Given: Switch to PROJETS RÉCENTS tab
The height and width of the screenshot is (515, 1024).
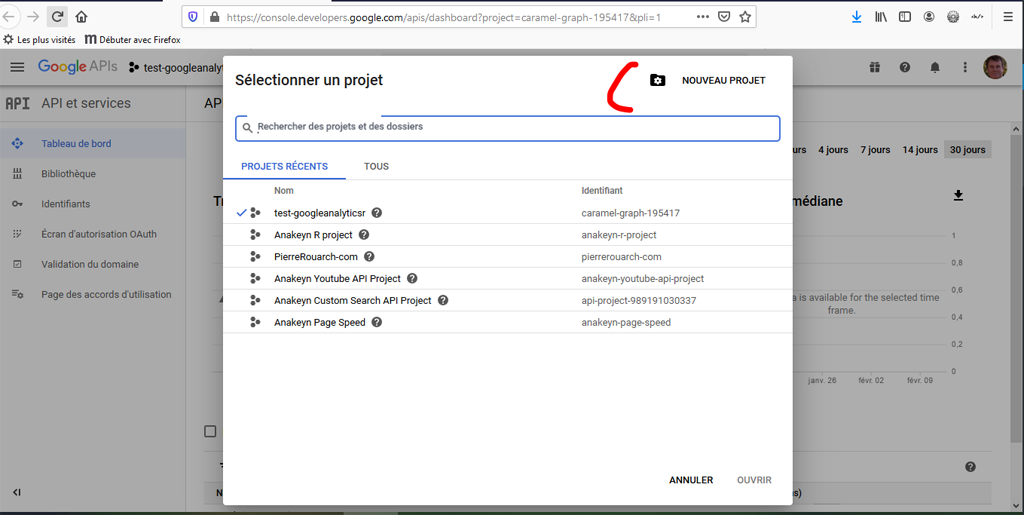Looking at the screenshot, I should tap(284, 166).
